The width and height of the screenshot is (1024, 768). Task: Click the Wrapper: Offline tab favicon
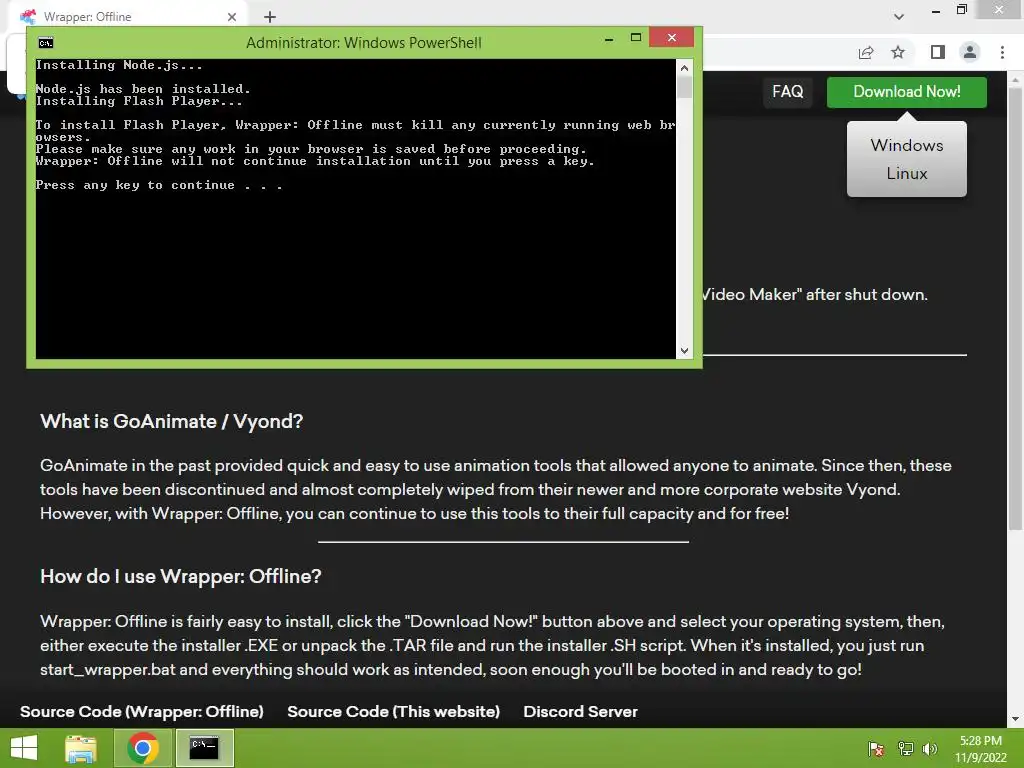coord(27,16)
